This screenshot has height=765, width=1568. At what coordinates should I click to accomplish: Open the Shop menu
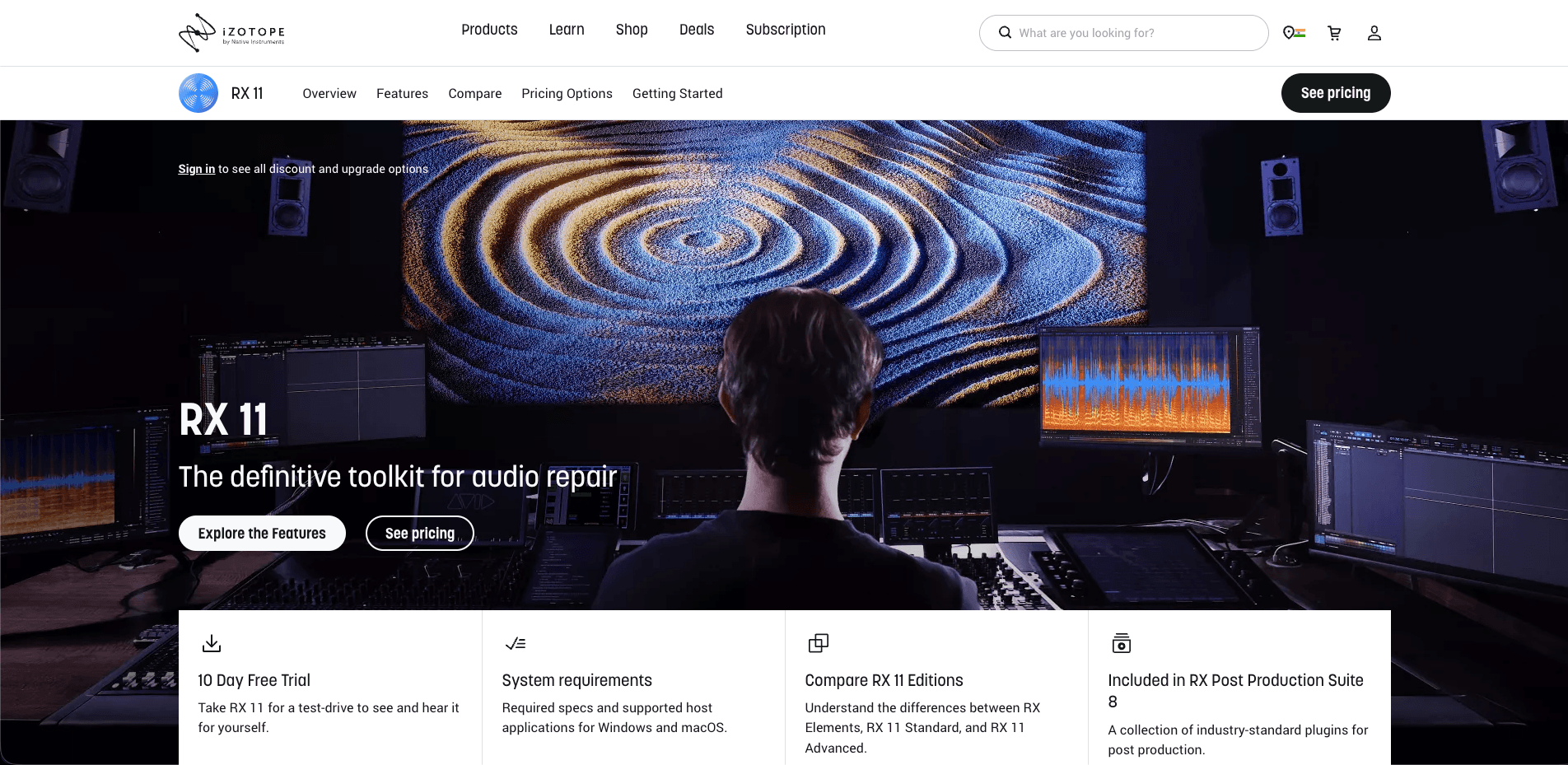[631, 30]
